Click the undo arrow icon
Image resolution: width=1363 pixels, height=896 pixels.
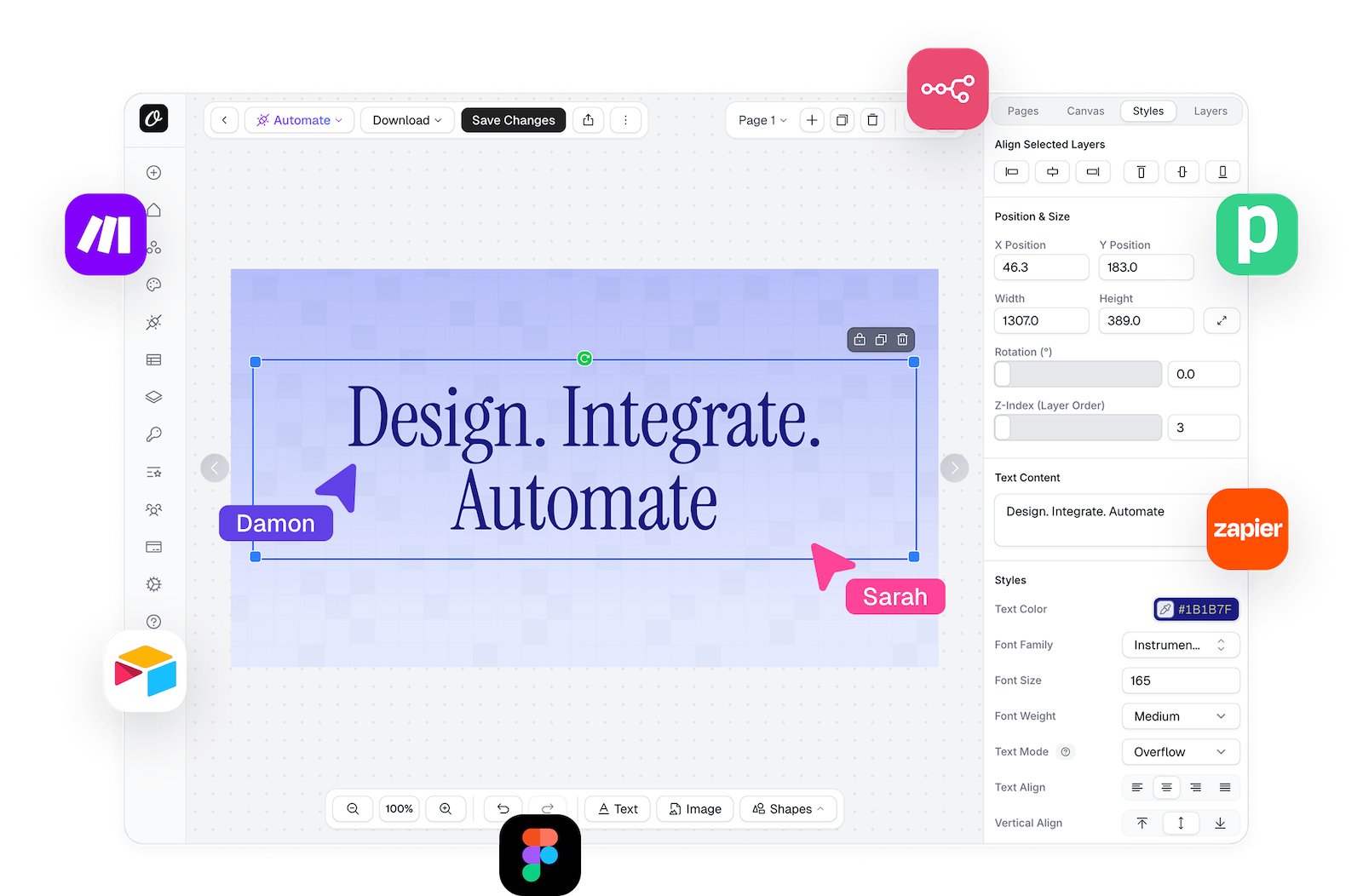pyautogui.click(x=503, y=809)
